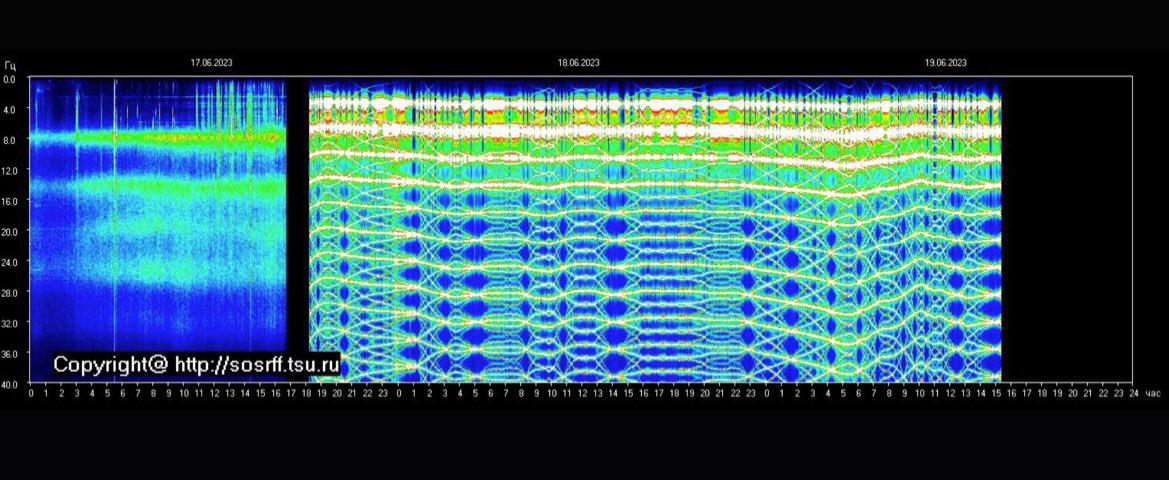Click the final hour 24 marker
Image resolution: width=1169 pixels, height=480 pixels.
point(1133,394)
